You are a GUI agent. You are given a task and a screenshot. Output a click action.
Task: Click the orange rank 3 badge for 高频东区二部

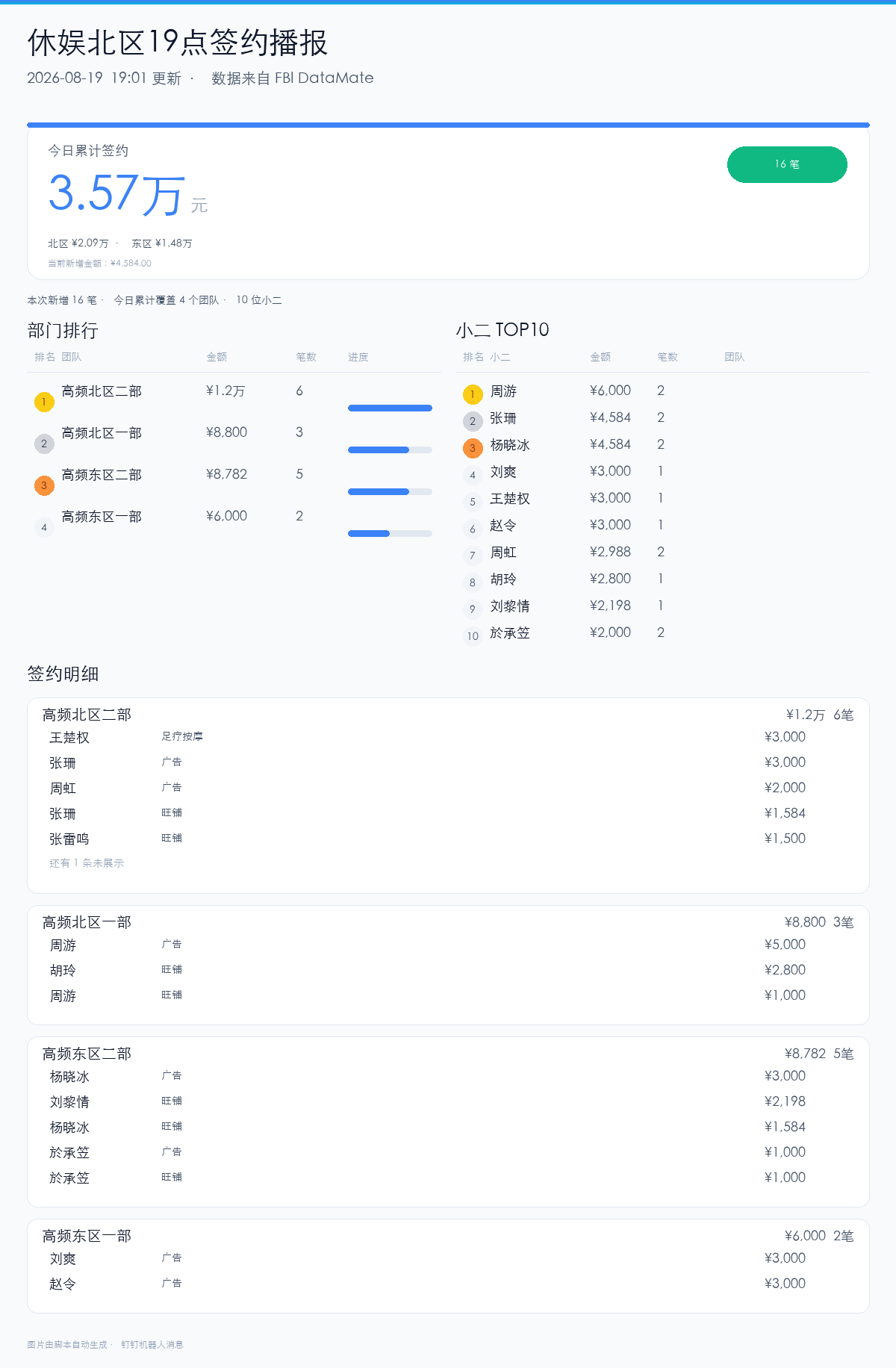44,485
